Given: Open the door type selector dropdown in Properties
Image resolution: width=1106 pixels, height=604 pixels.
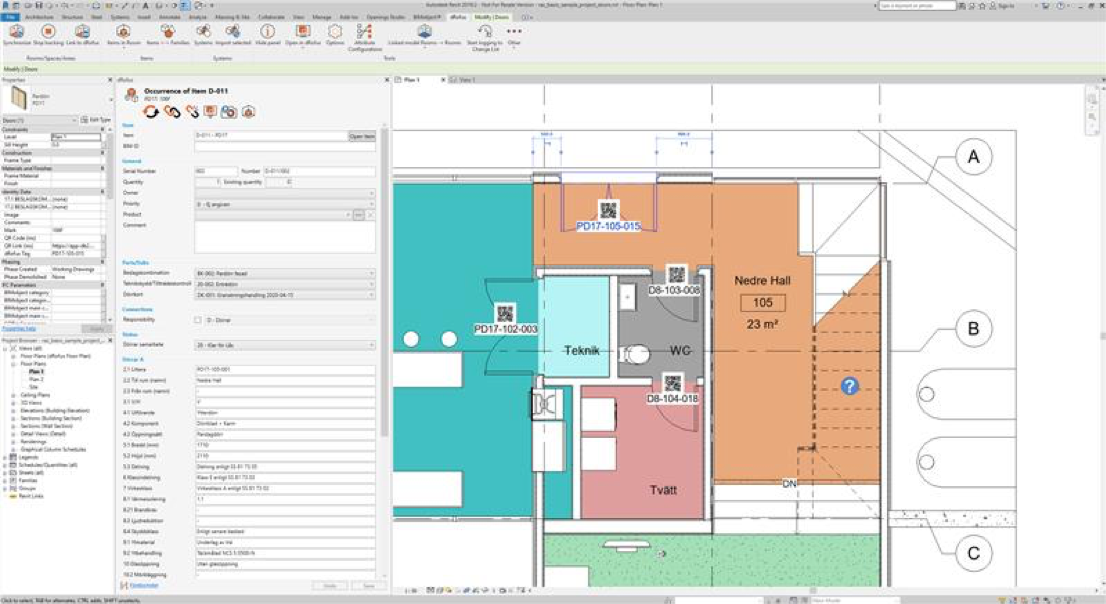Looking at the screenshot, I should (72, 118).
